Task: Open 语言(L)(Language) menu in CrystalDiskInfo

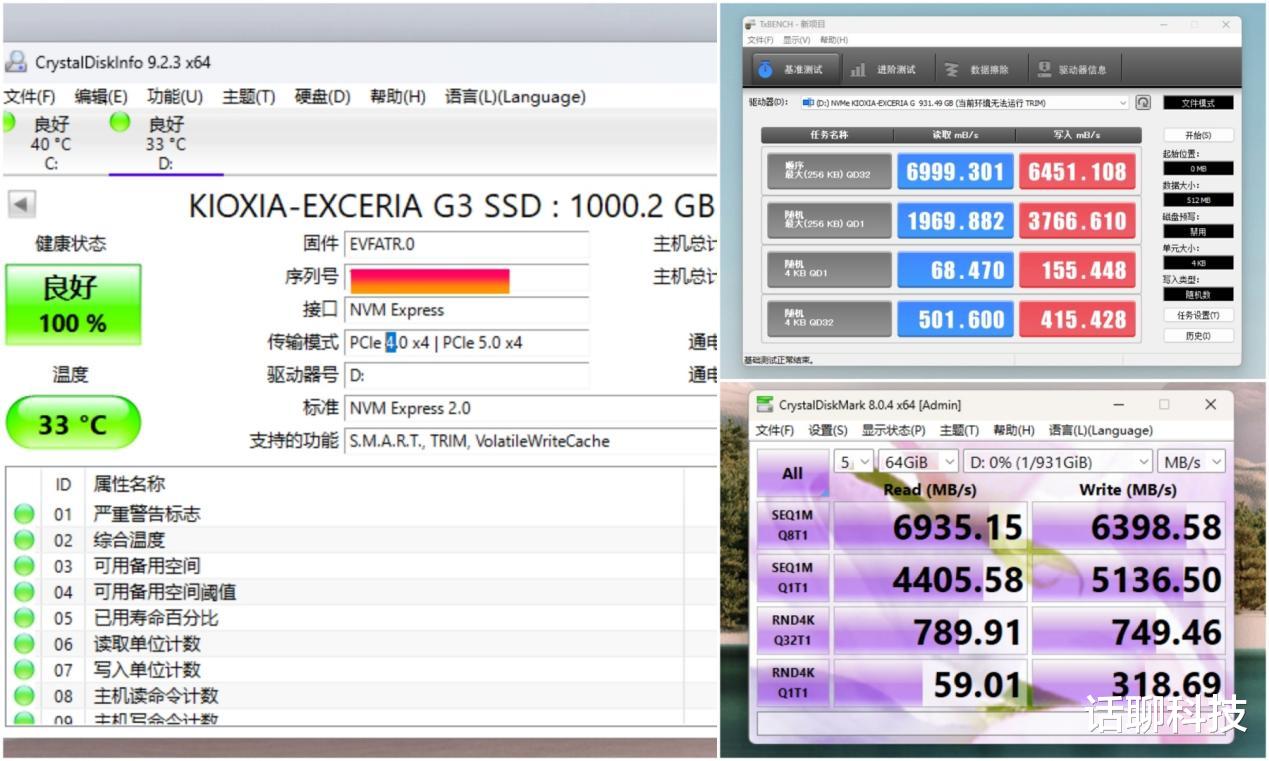Action: 515,97
